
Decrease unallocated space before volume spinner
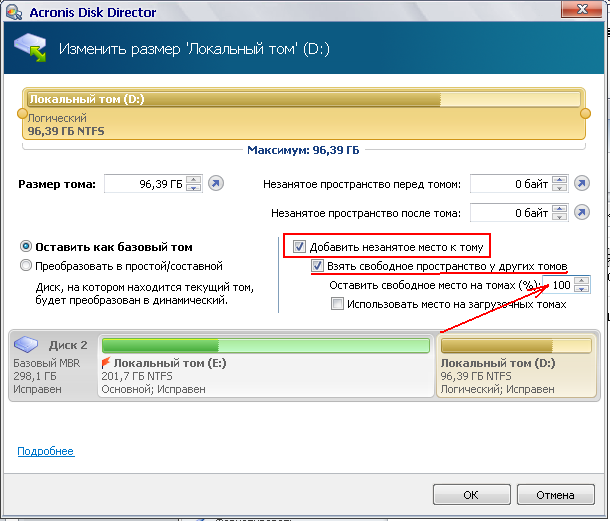(559, 188)
